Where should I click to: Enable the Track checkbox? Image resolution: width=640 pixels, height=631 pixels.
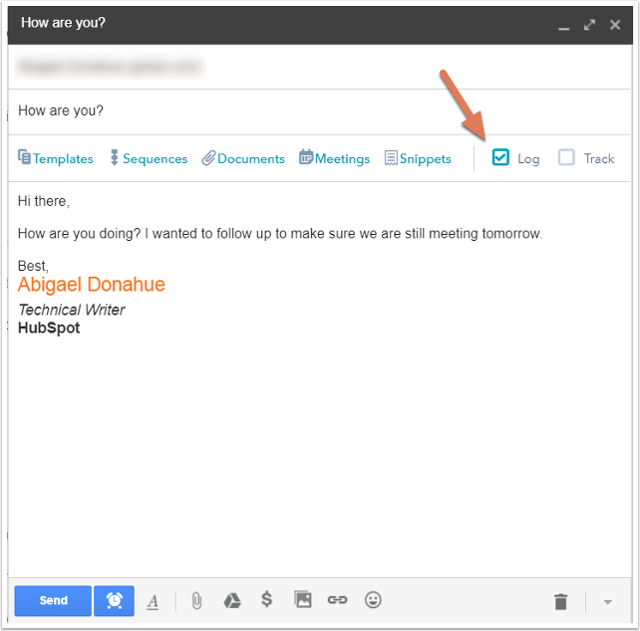pos(567,157)
